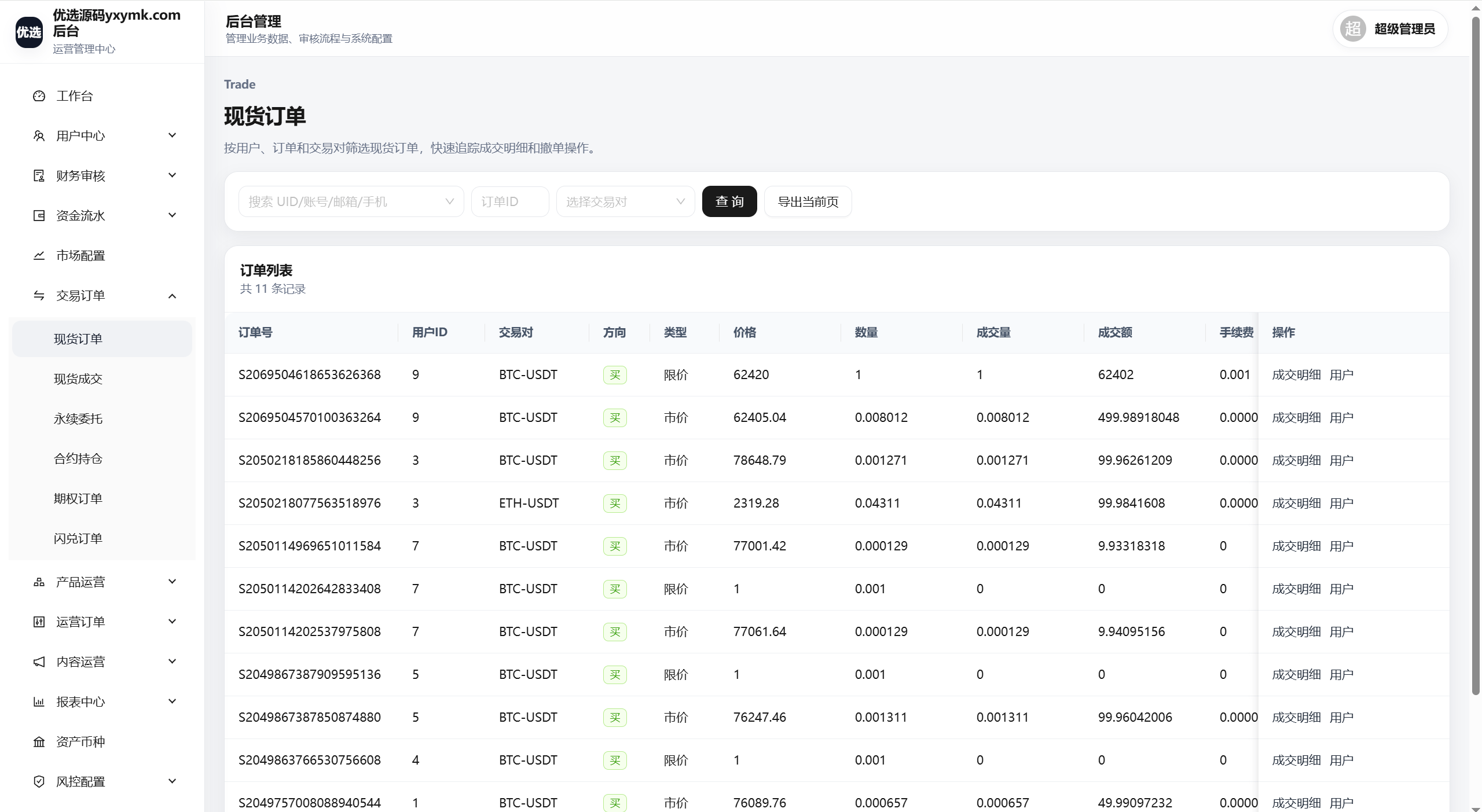This screenshot has width=1482, height=812.
Task: Click the 查询 button
Action: pyautogui.click(x=729, y=201)
